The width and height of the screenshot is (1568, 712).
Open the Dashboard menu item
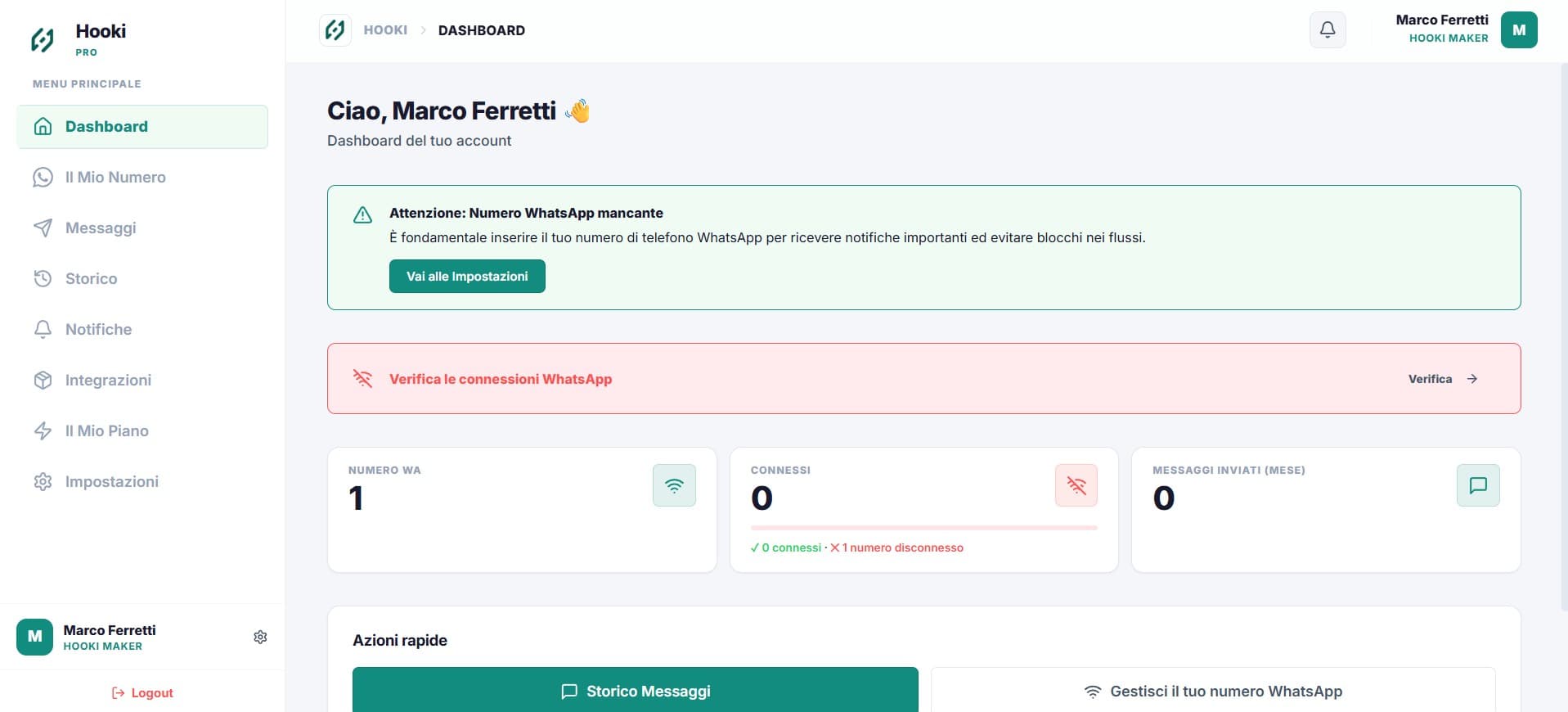(142, 127)
